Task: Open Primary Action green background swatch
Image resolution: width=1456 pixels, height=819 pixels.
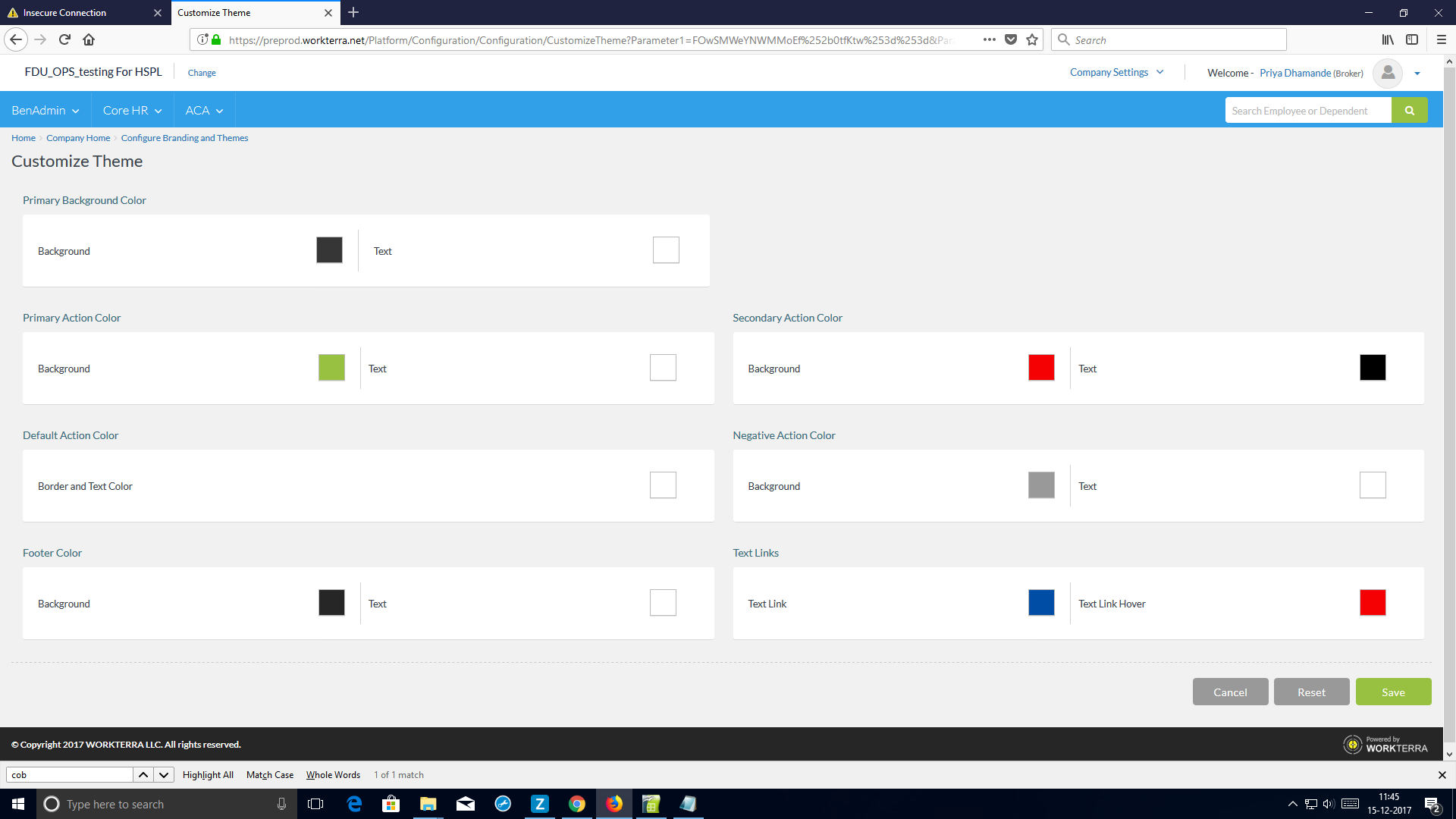Action: (331, 368)
